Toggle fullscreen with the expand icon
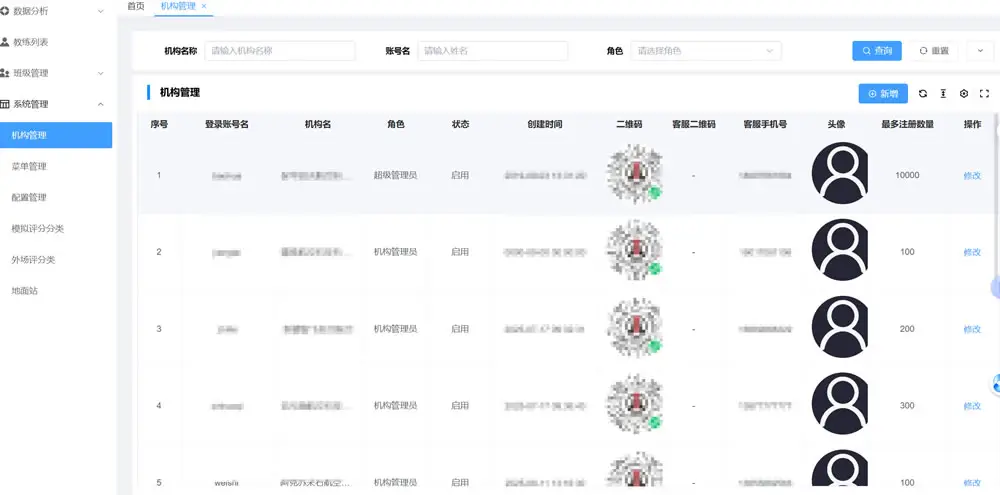Image resolution: width=1000 pixels, height=495 pixels. tap(984, 94)
